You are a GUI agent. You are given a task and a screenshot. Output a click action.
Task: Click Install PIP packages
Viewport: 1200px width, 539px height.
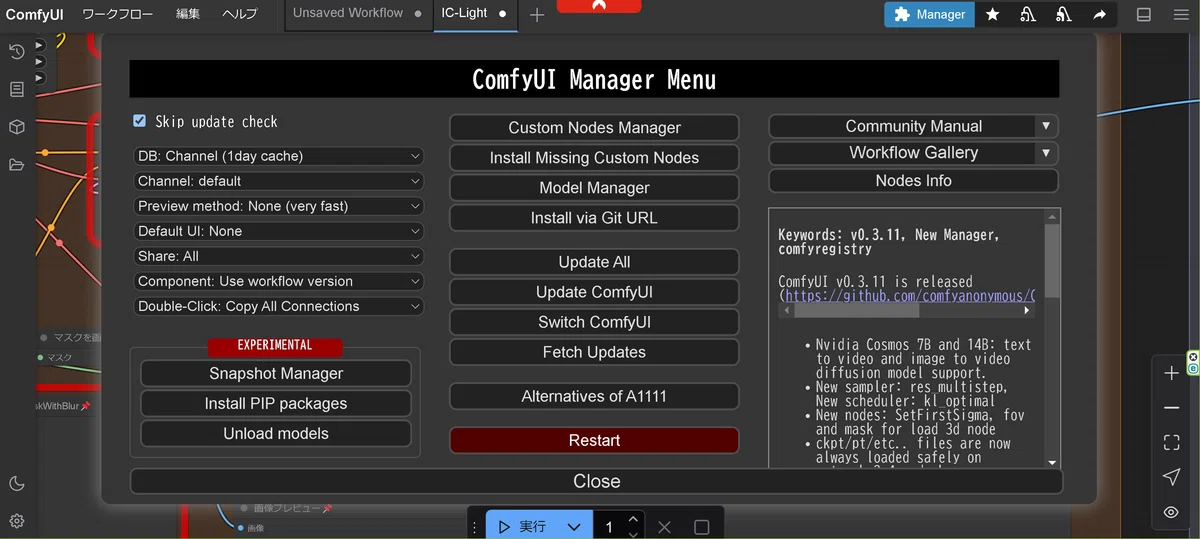point(276,404)
